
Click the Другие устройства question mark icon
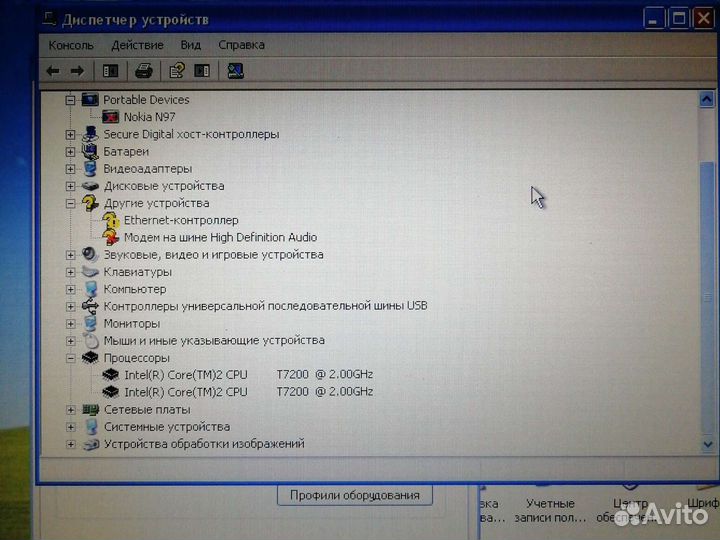point(90,202)
